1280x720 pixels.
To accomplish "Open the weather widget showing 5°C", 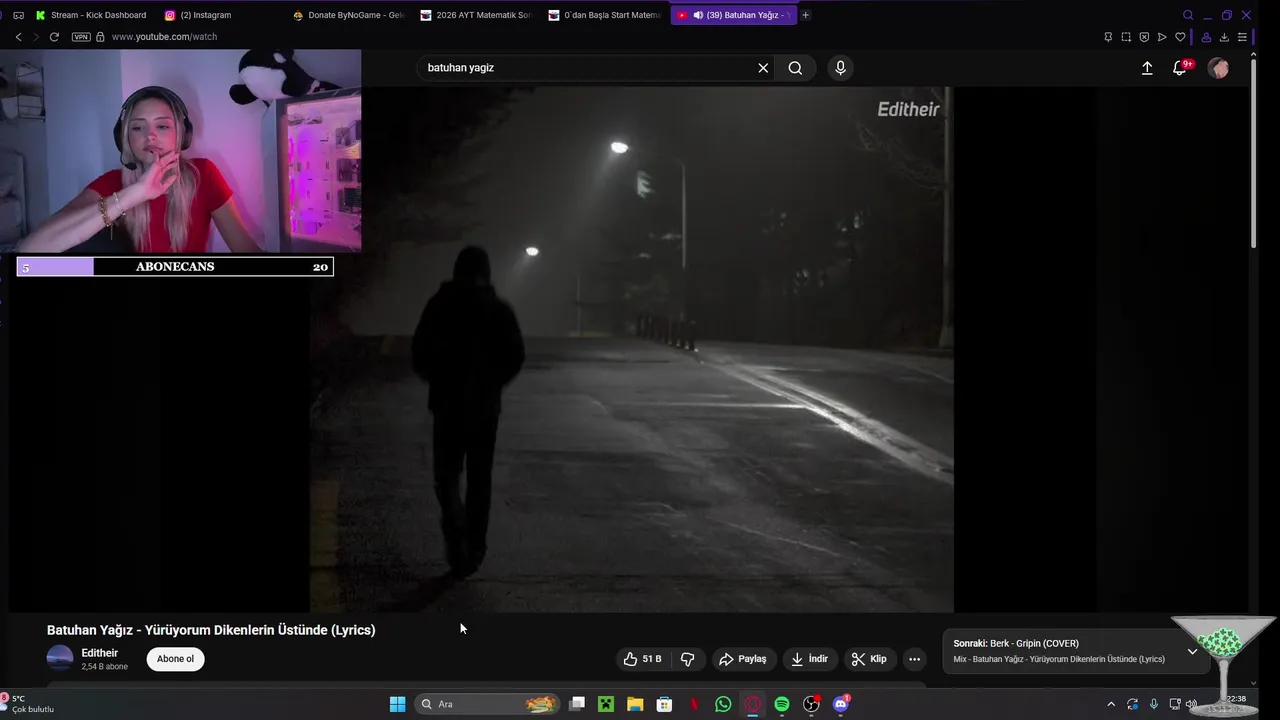I will 28,704.
